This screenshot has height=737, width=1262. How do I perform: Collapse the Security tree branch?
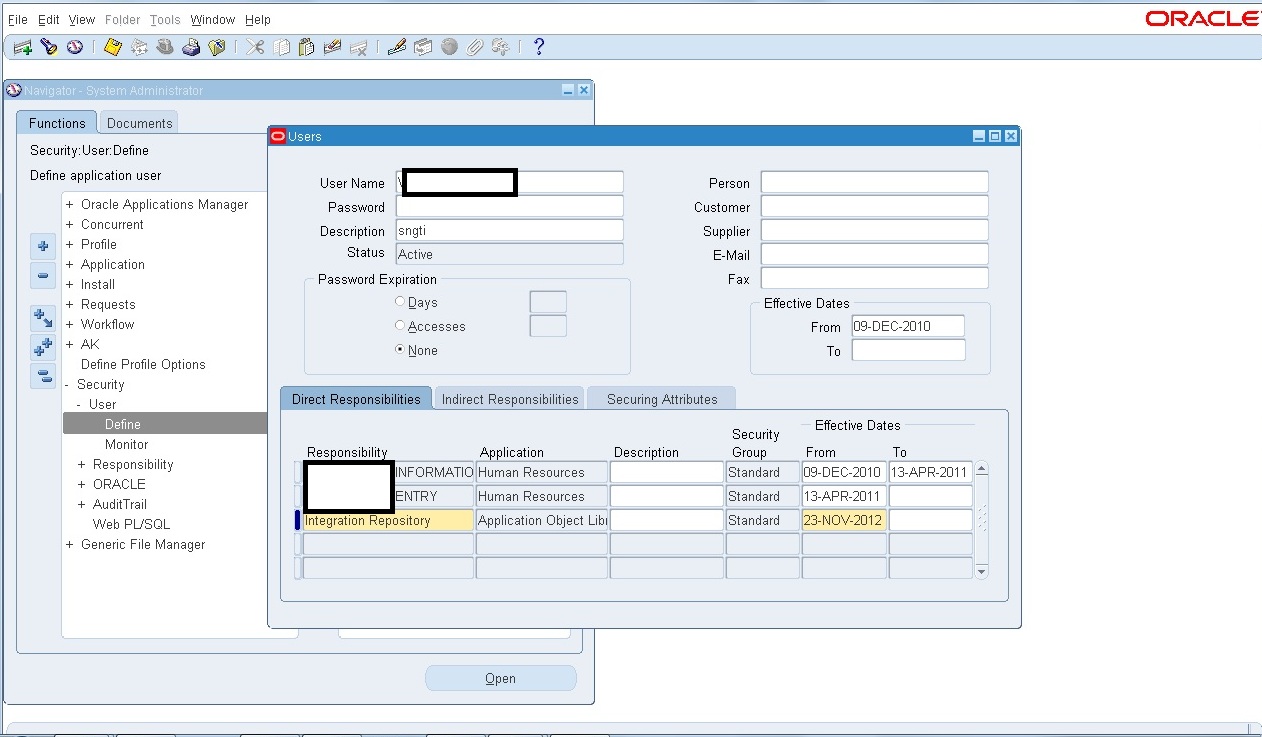click(x=66, y=384)
